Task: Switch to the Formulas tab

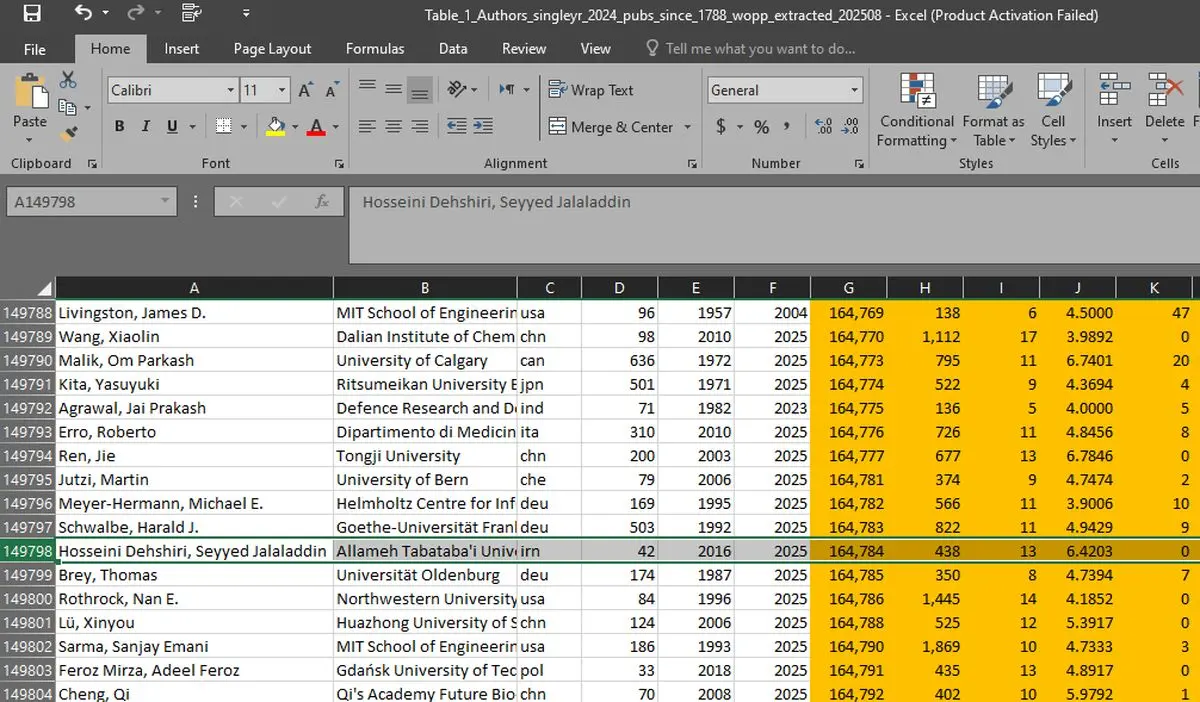Action: coord(375,48)
